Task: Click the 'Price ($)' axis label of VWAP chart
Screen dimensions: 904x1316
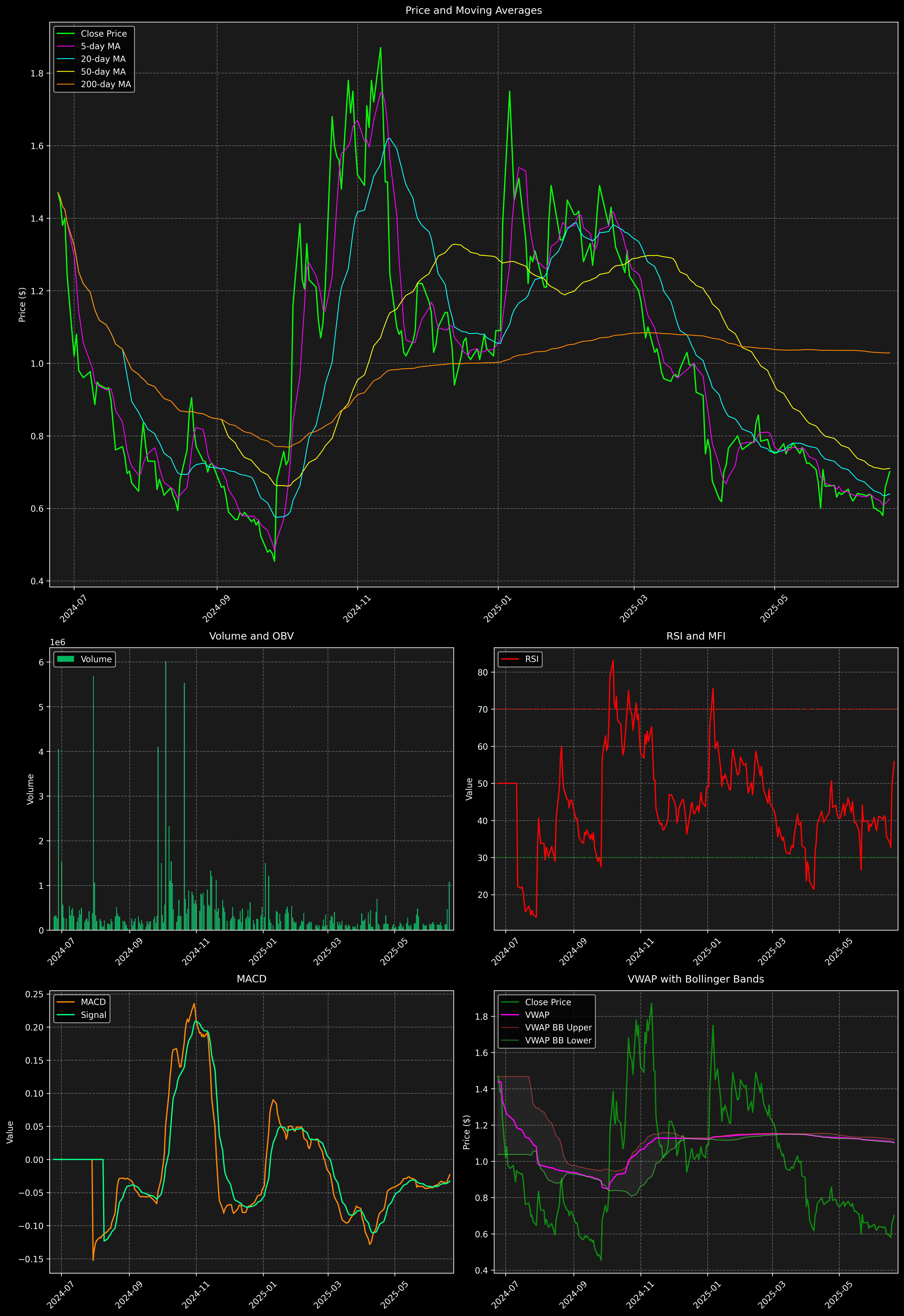Action: 467,1132
